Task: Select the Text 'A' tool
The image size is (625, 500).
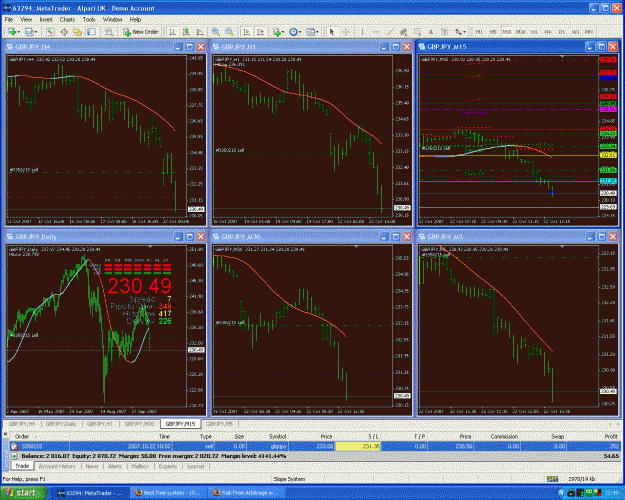Action: (431, 32)
